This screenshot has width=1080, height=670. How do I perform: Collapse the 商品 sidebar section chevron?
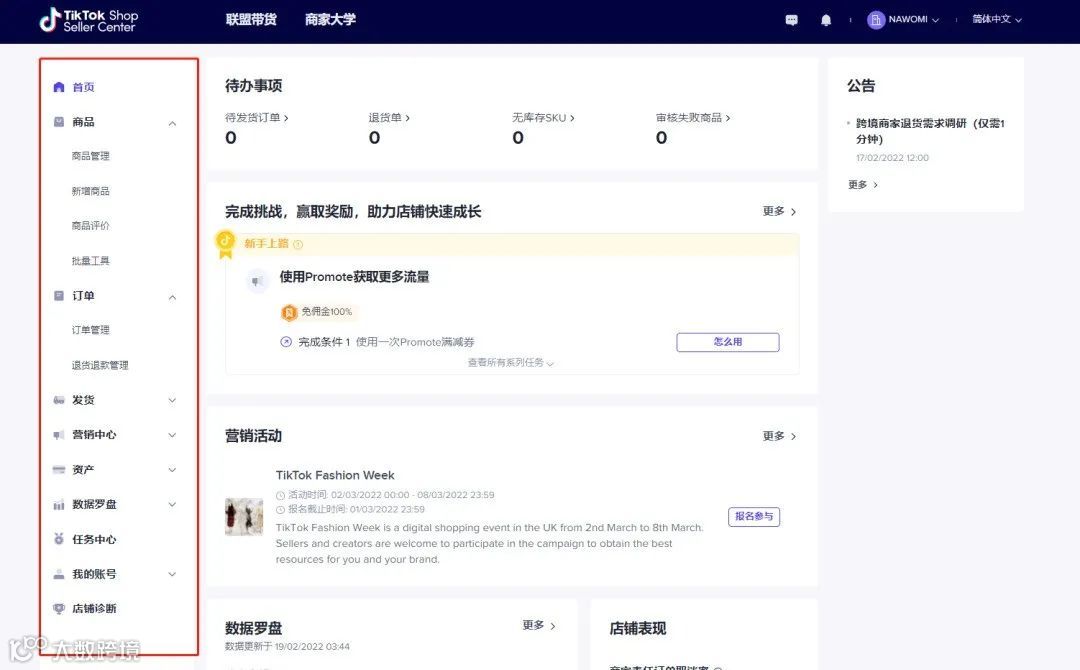(x=172, y=123)
